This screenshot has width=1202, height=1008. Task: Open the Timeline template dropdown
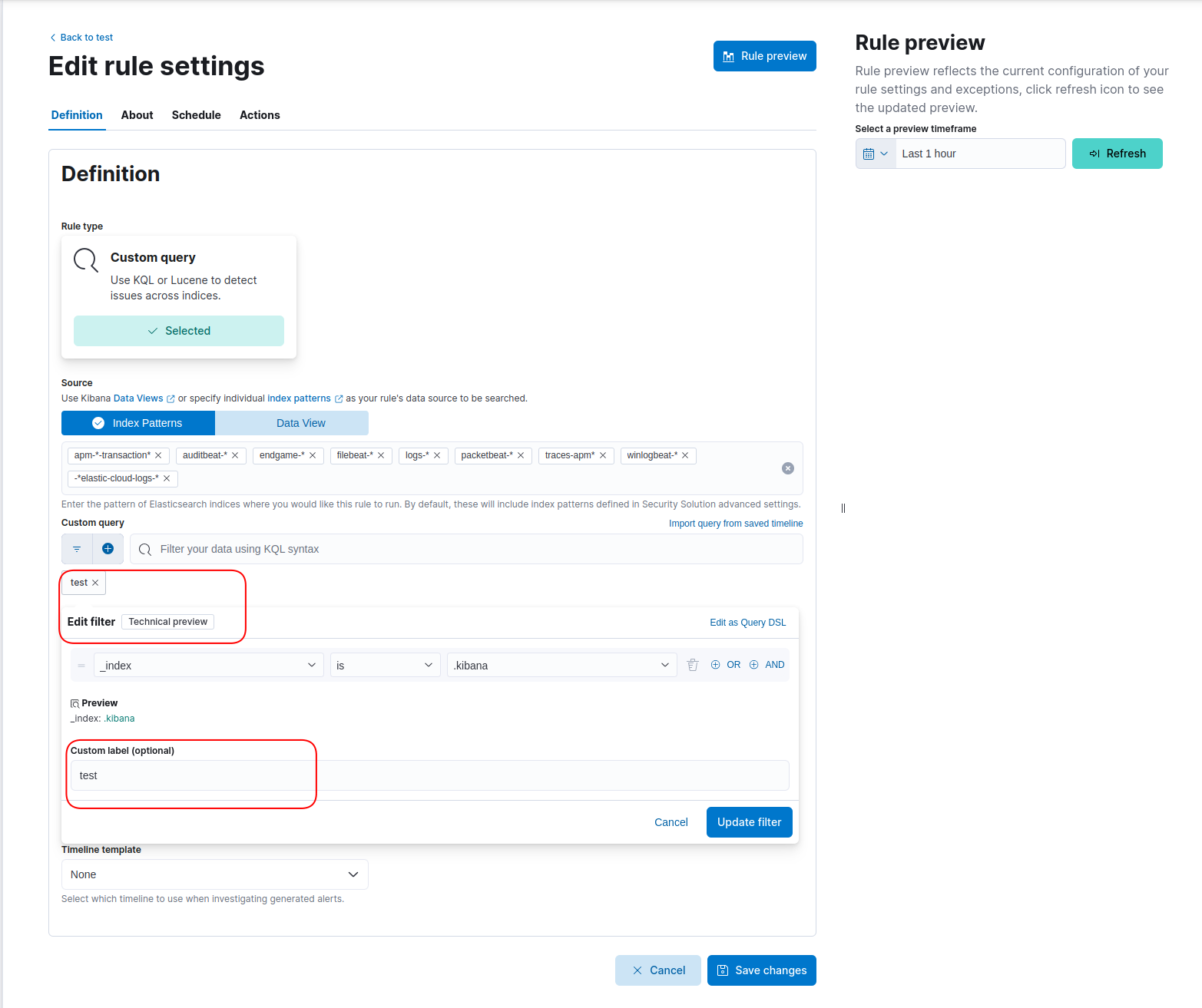214,874
